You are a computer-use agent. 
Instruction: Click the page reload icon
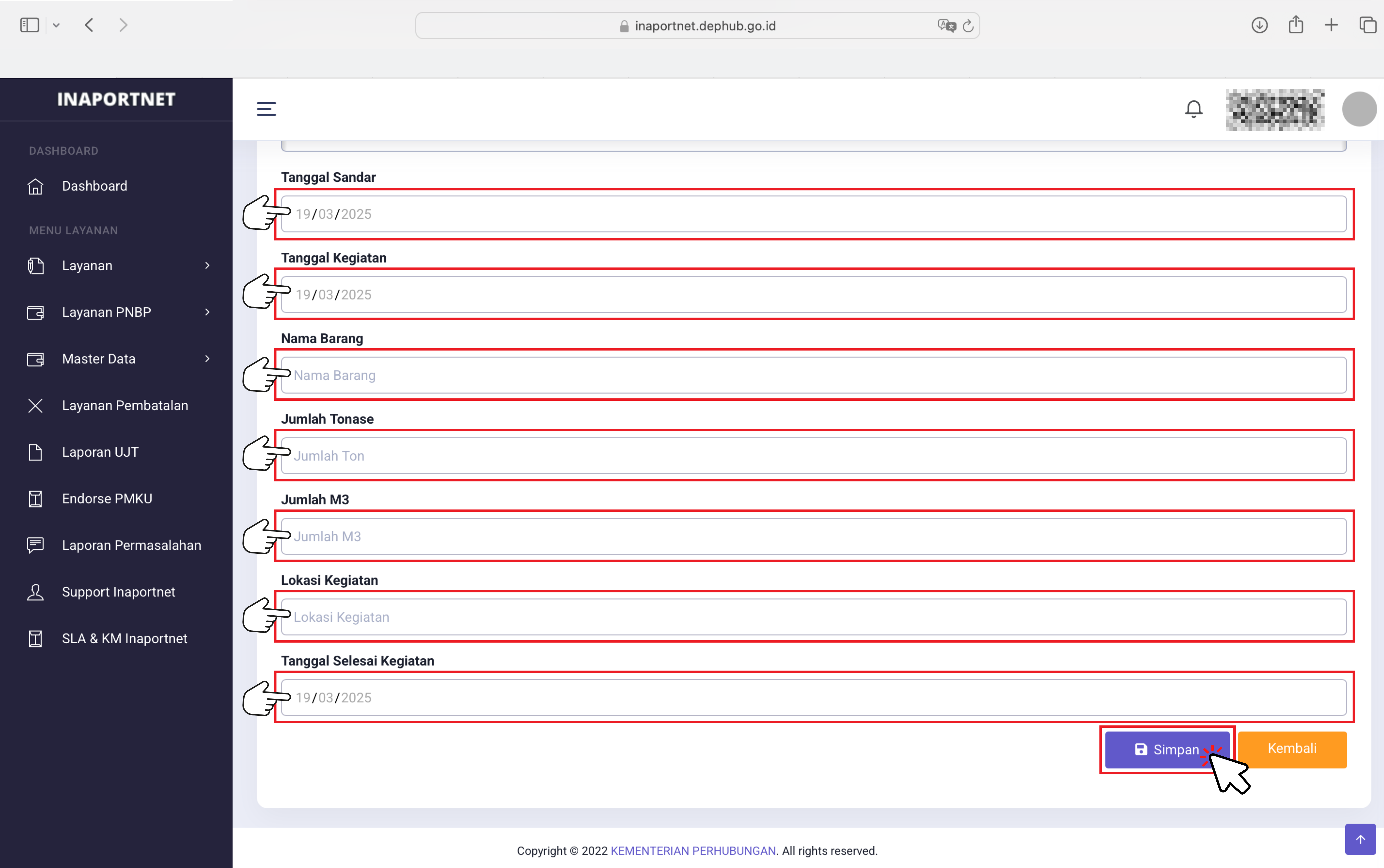pos(968,26)
